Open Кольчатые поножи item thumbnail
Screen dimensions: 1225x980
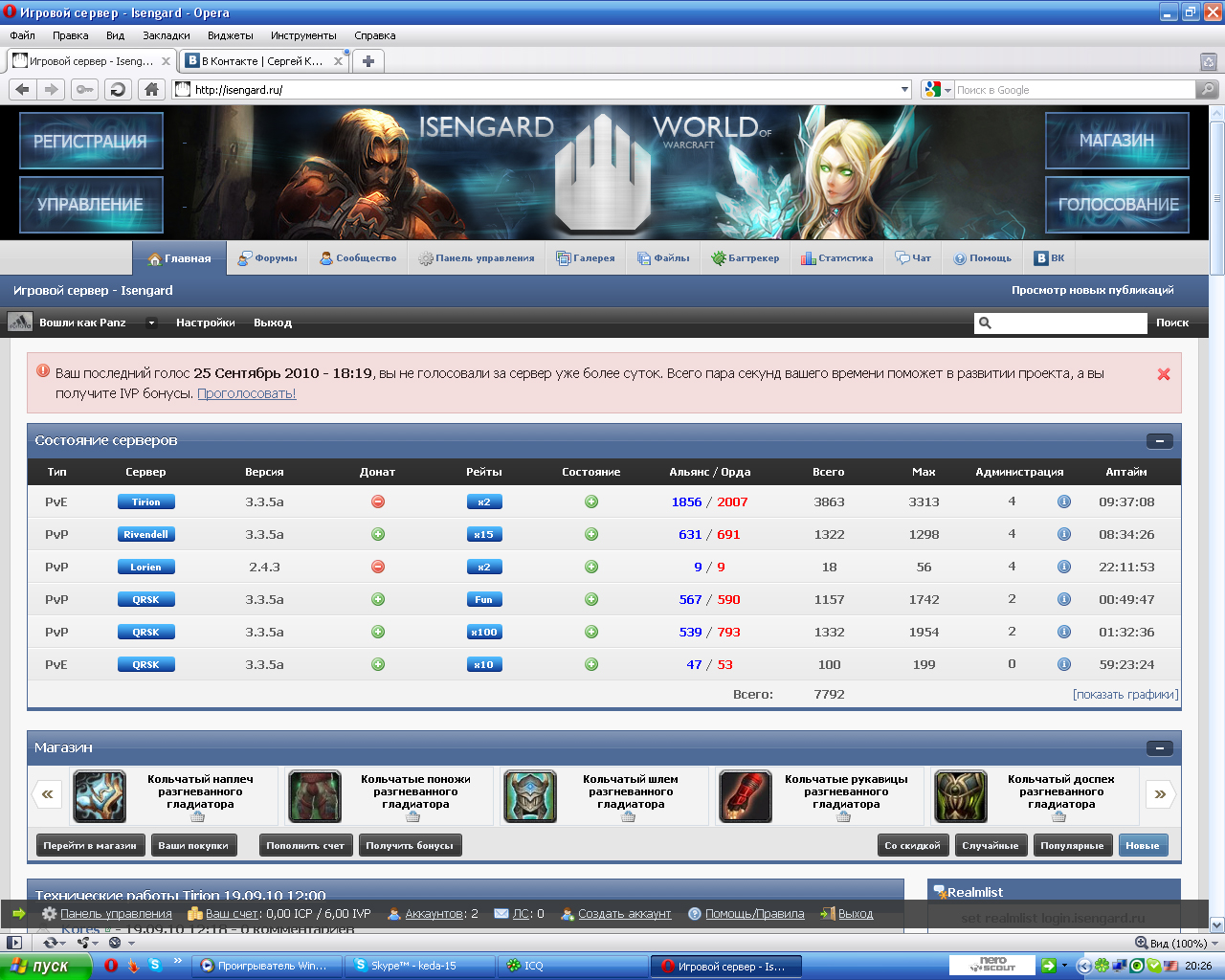click(x=315, y=796)
